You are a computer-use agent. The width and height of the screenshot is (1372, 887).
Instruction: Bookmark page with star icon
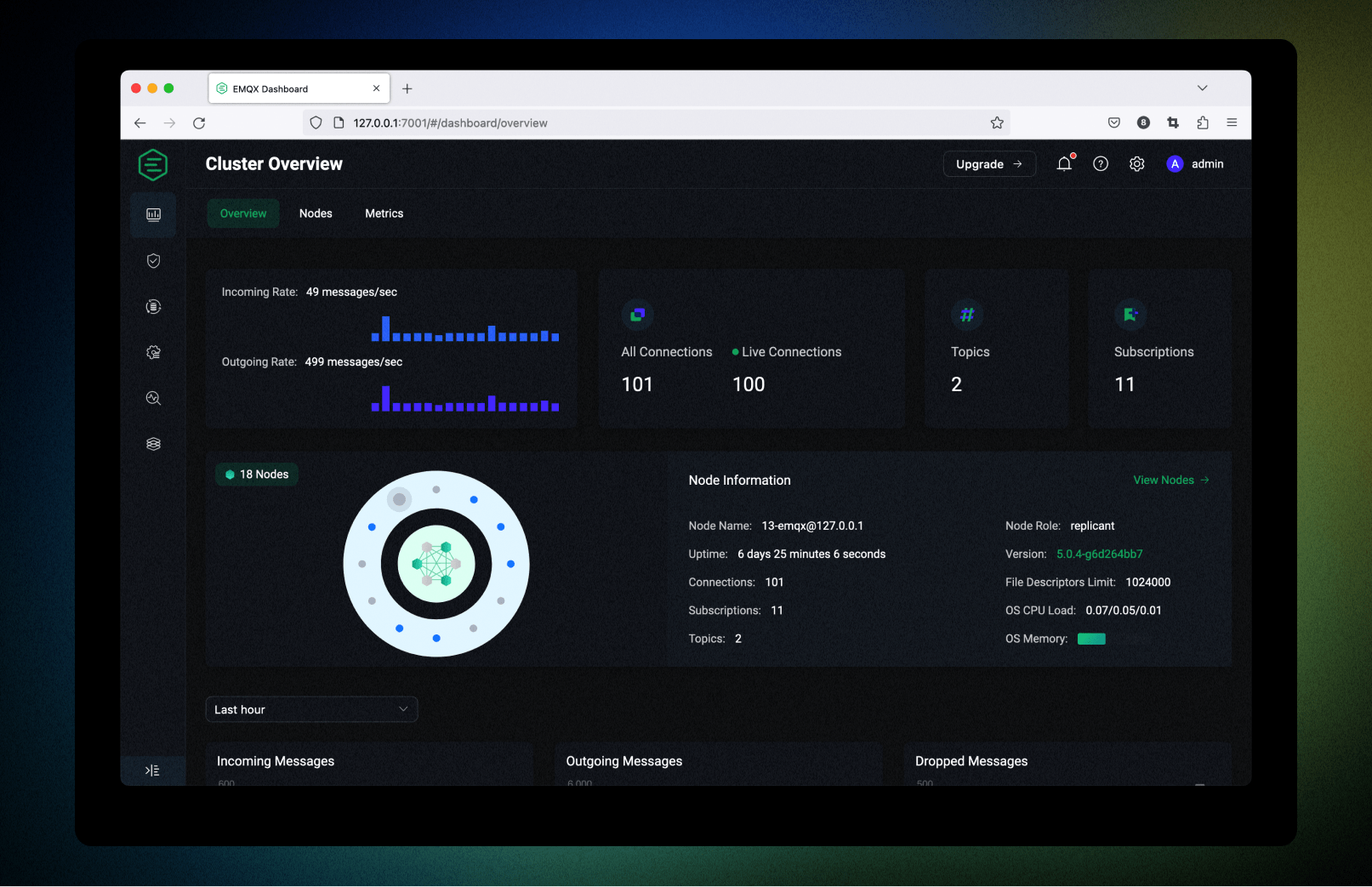997,122
